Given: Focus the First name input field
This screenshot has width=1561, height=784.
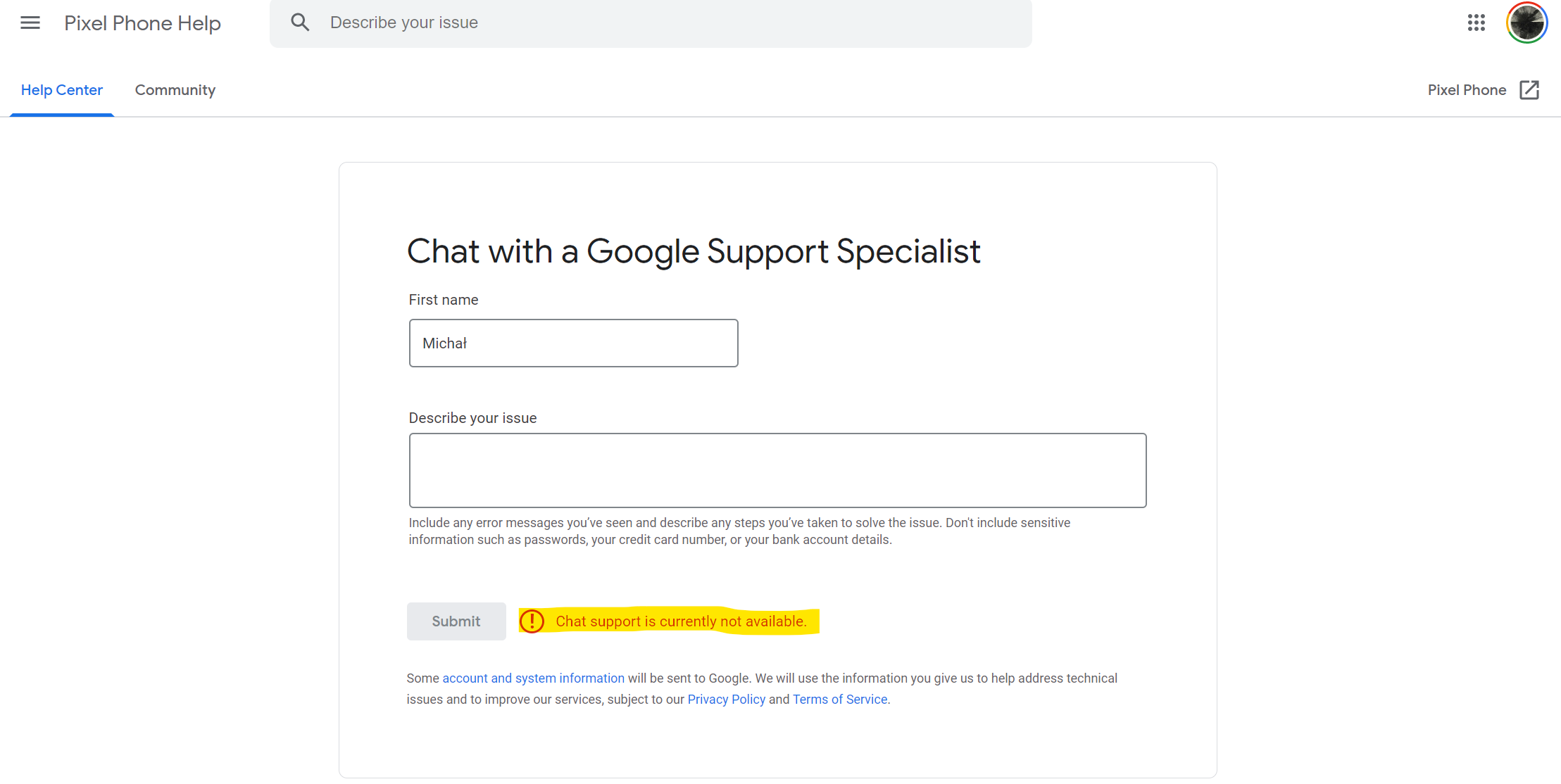Looking at the screenshot, I should (x=573, y=343).
